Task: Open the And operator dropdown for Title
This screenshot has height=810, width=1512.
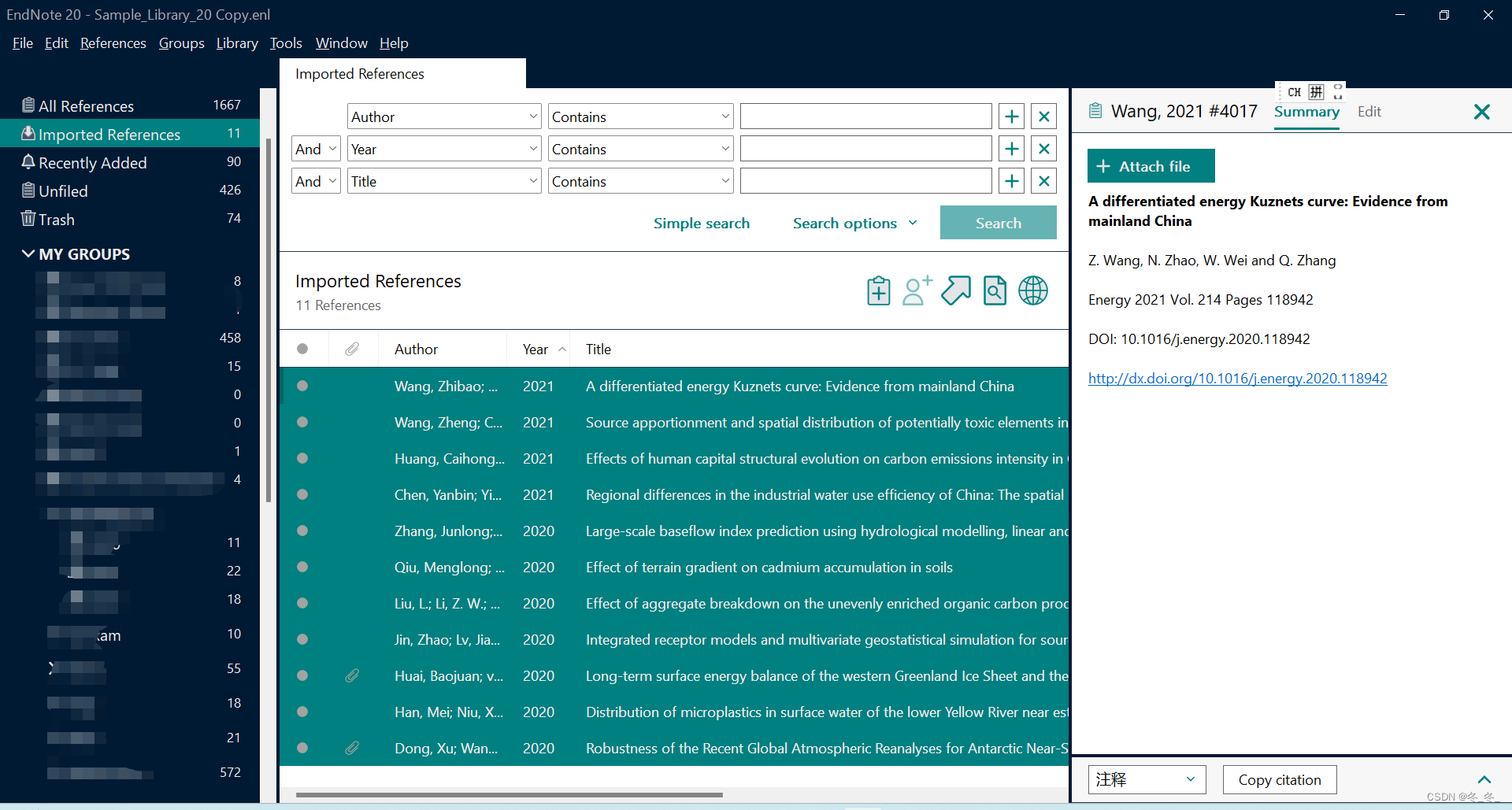Action: coord(316,181)
